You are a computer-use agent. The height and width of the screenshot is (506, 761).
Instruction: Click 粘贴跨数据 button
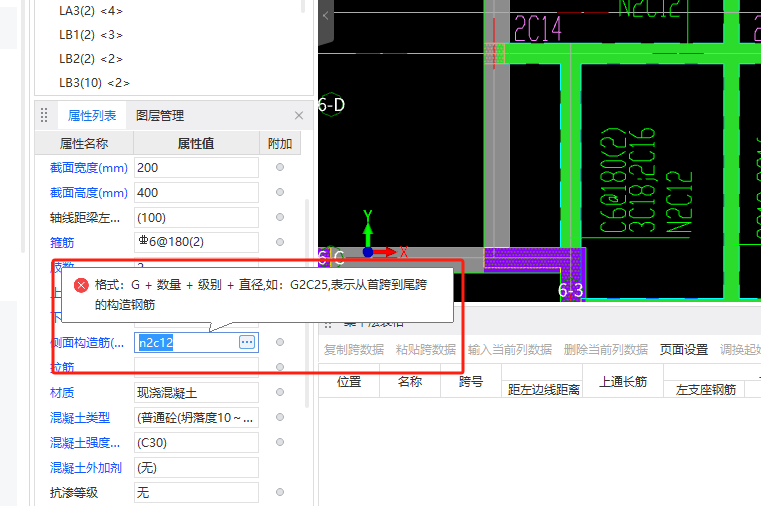(x=426, y=349)
